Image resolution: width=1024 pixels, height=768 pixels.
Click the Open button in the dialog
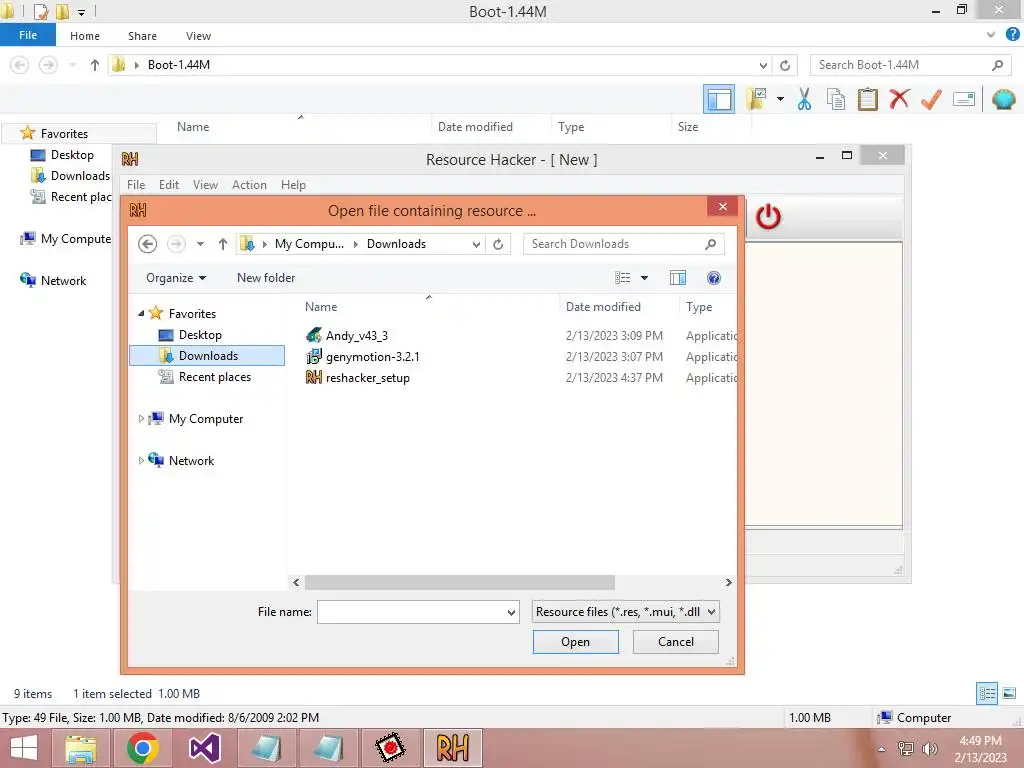pyautogui.click(x=575, y=642)
